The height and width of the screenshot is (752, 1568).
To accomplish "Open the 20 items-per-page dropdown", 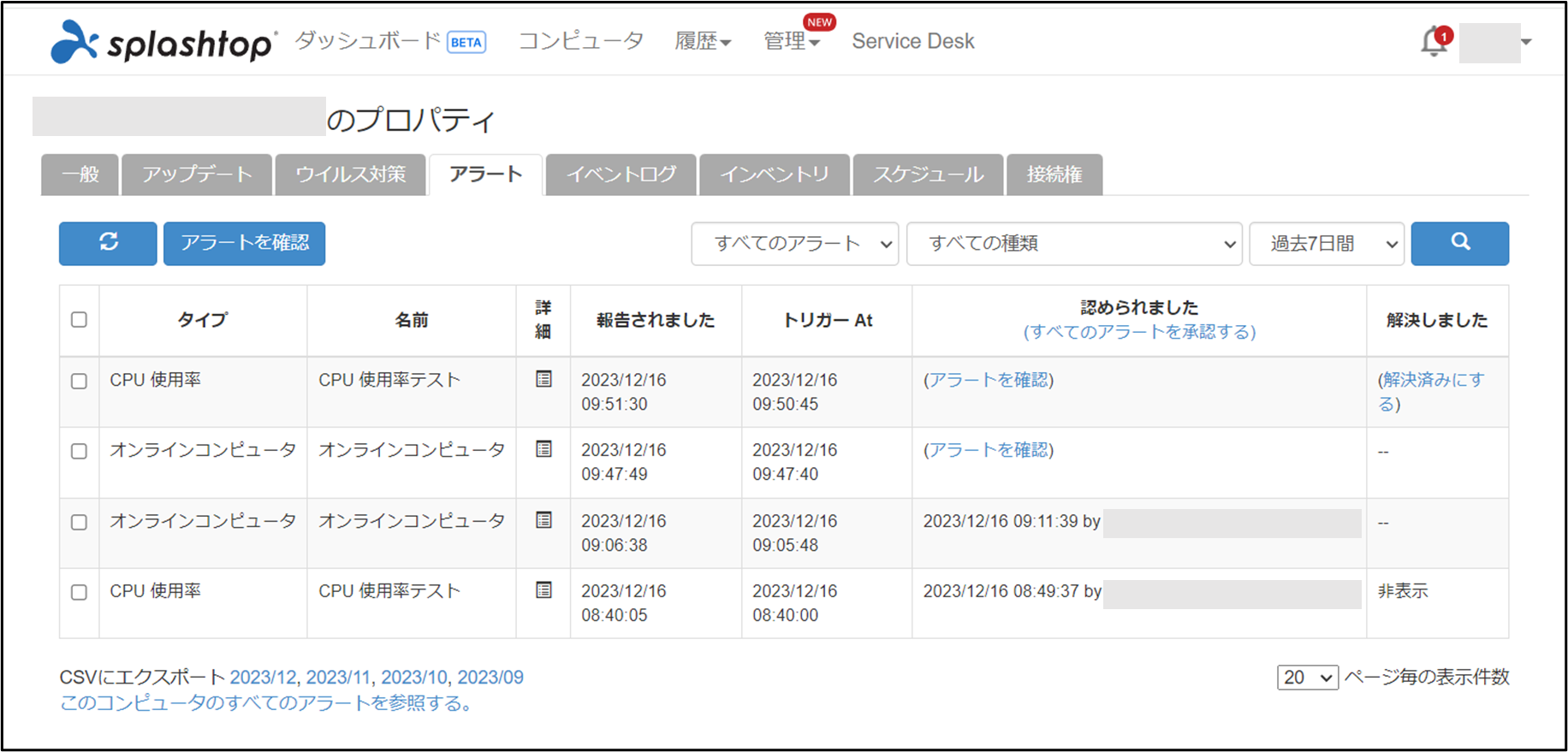I will point(1307,678).
